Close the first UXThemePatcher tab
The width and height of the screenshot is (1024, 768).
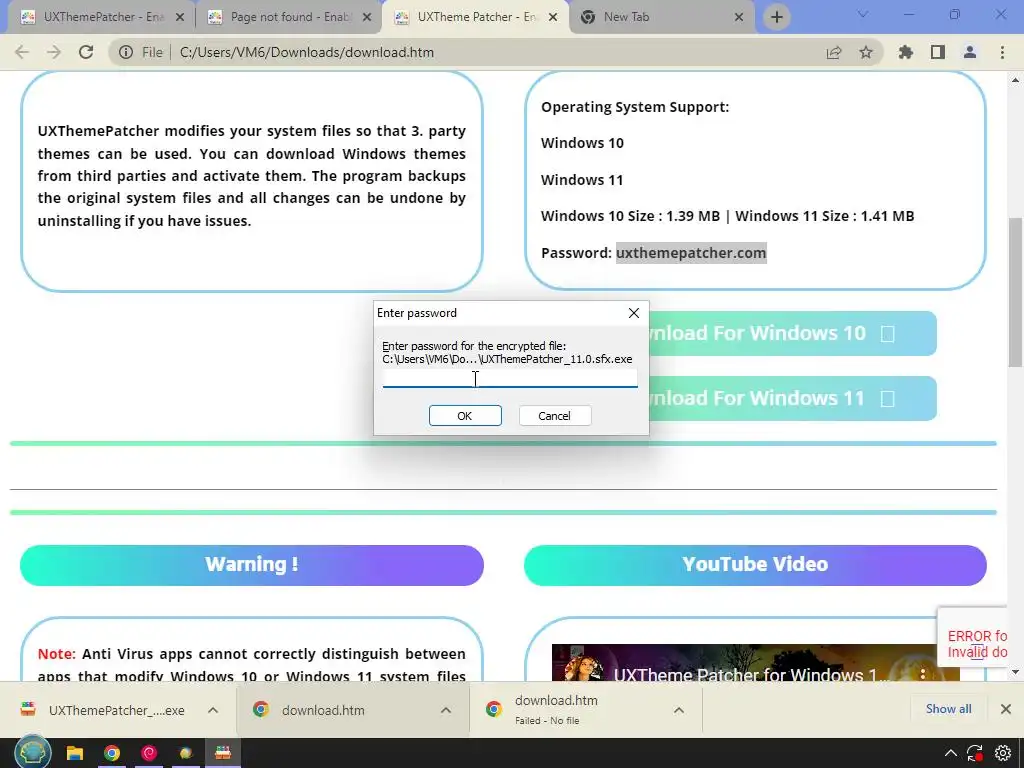click(x=180, y=17)
